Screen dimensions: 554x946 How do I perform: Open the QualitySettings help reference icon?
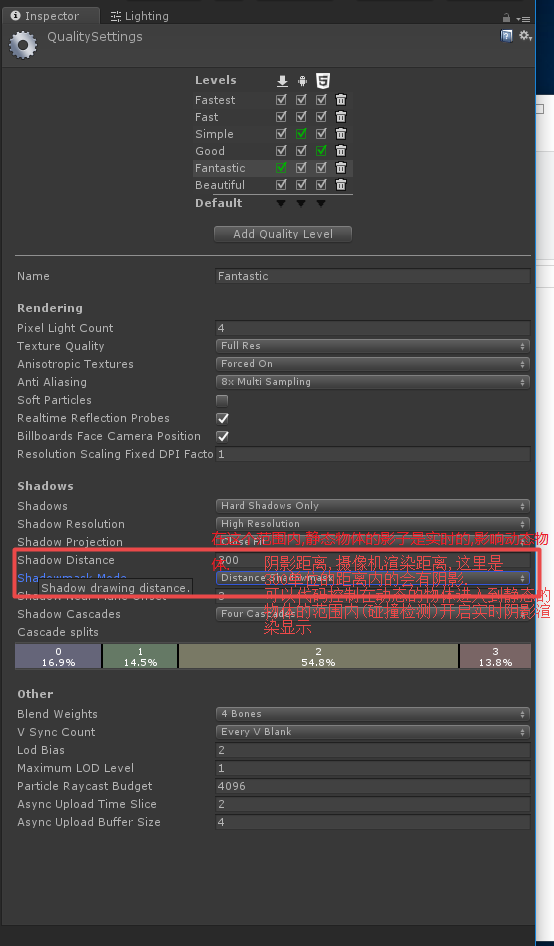(507, 36)
